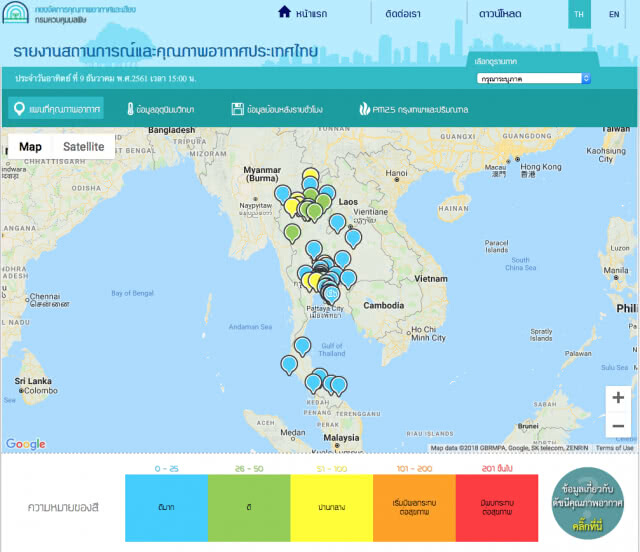The image size is (640, 552).
Task: Click the Cambodia label on the map
Action: pos(384,305)
